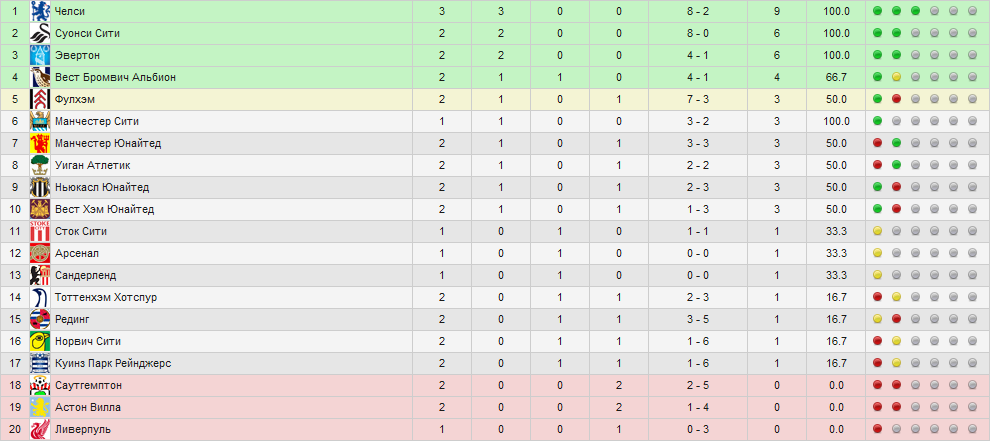Screen dimensions: 991x442
Task: Click the Liverpool red liver bird logo
Action: click(40, 429)
